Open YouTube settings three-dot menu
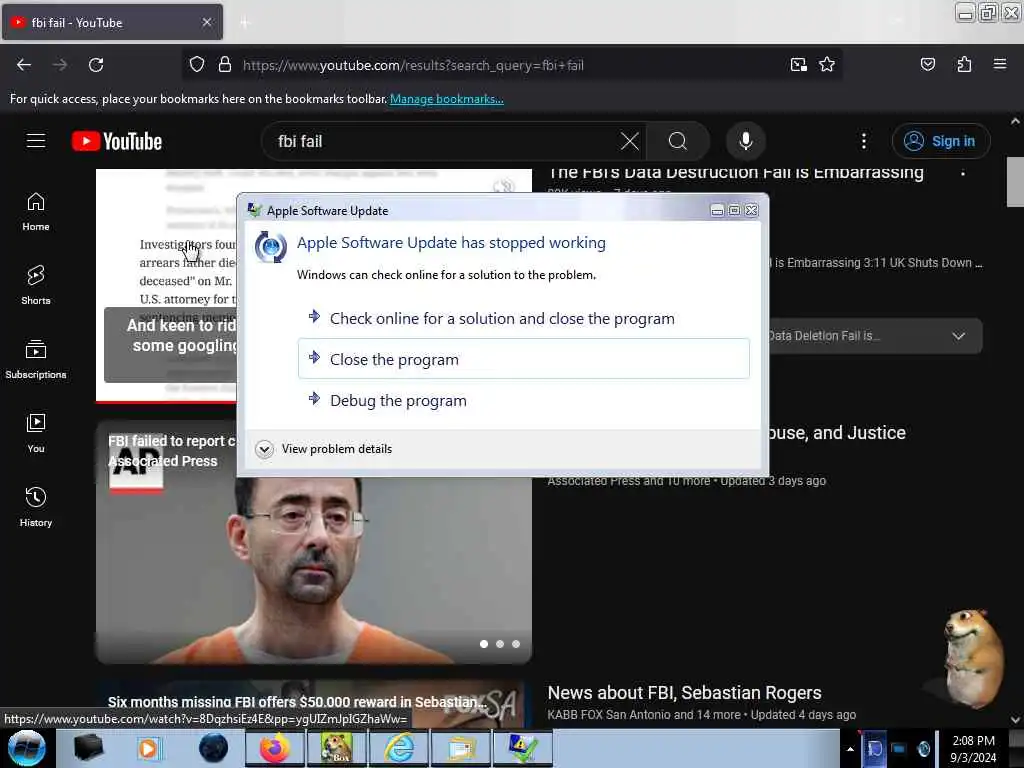 (863, 141)
